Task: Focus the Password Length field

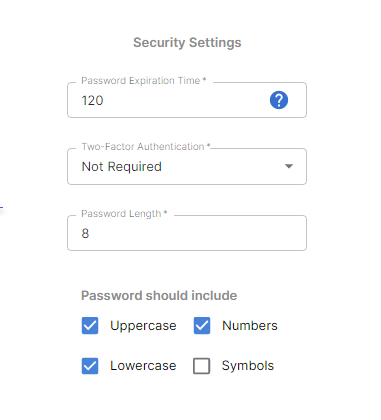Action: coord(187,233)
